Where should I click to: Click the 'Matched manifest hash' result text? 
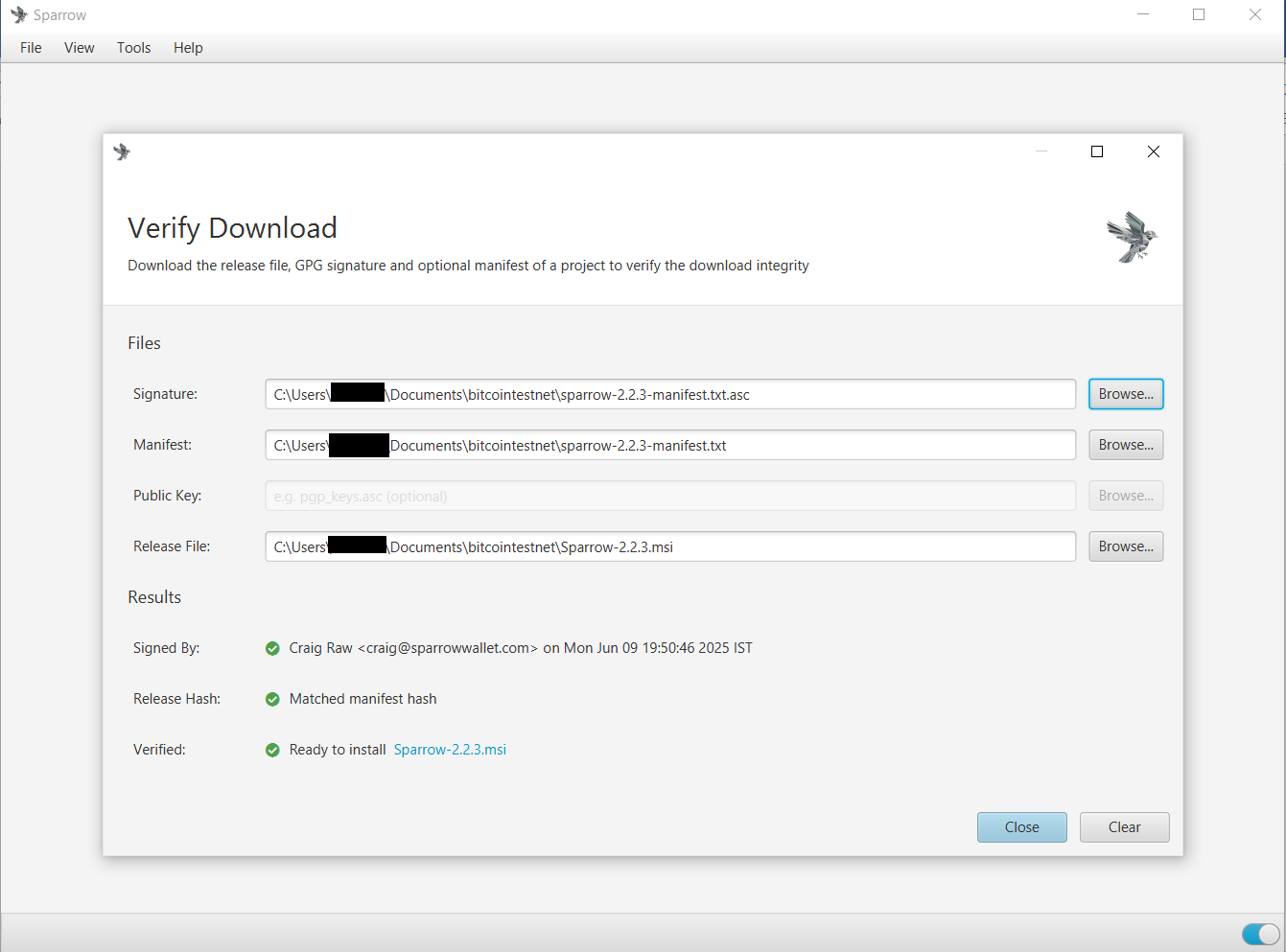[x=362, y=699]
